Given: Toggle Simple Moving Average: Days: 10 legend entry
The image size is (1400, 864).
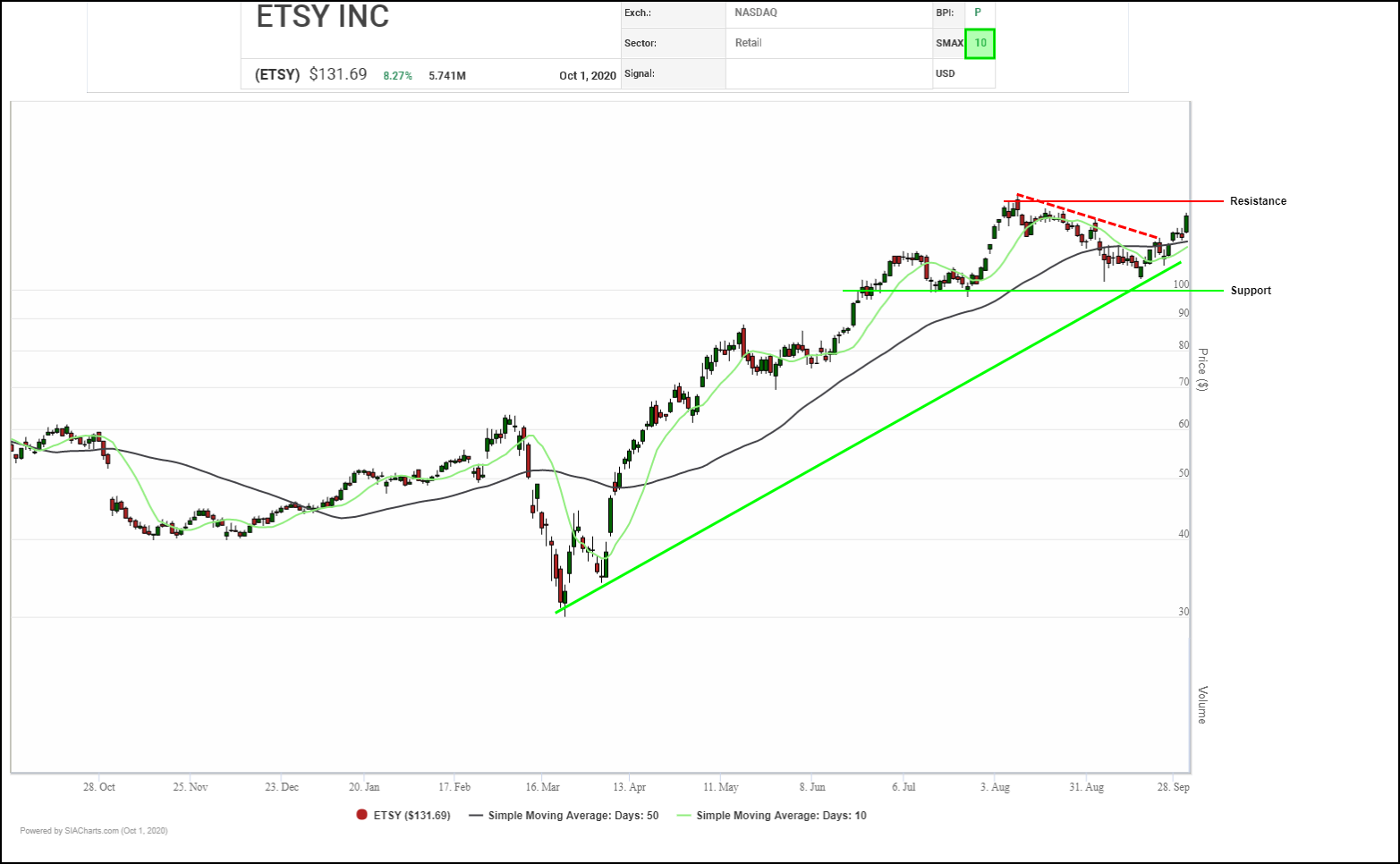Looking at the screenshot, I should (781, 815).
